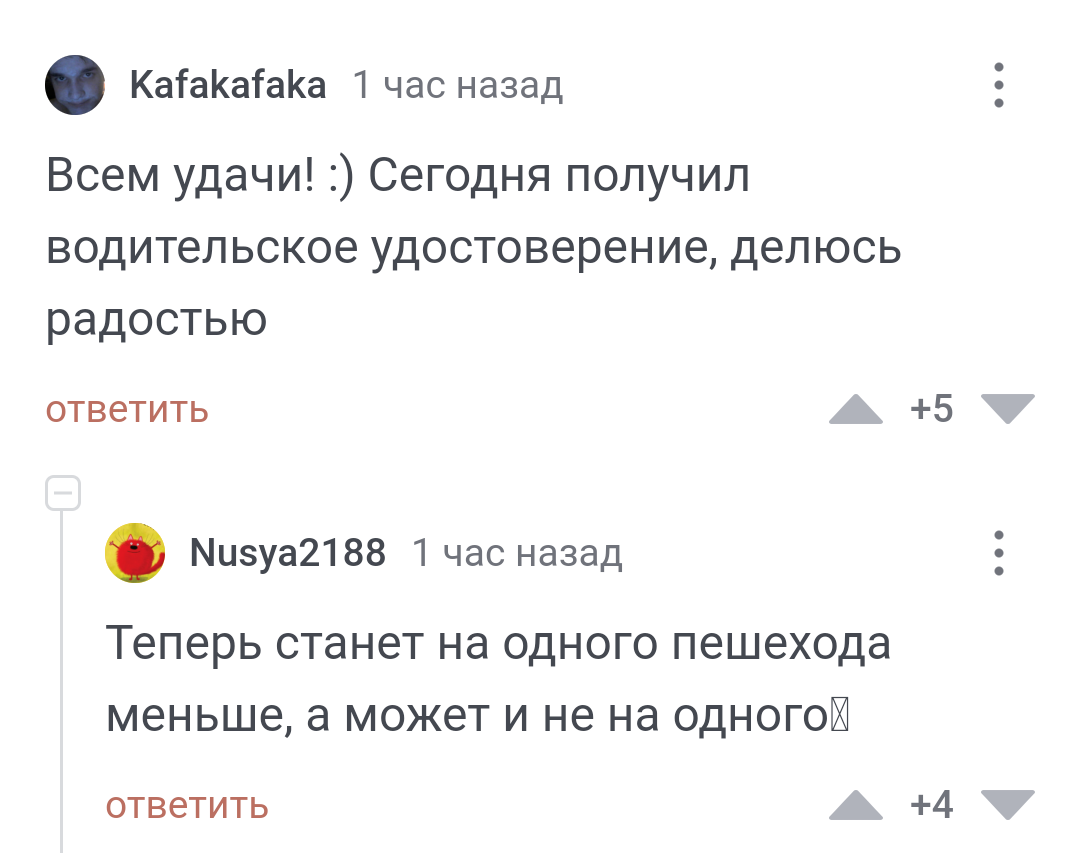Open Nusya2188's red cat avatar
The image size is (1080, 853).
click(x=136, y=552)
